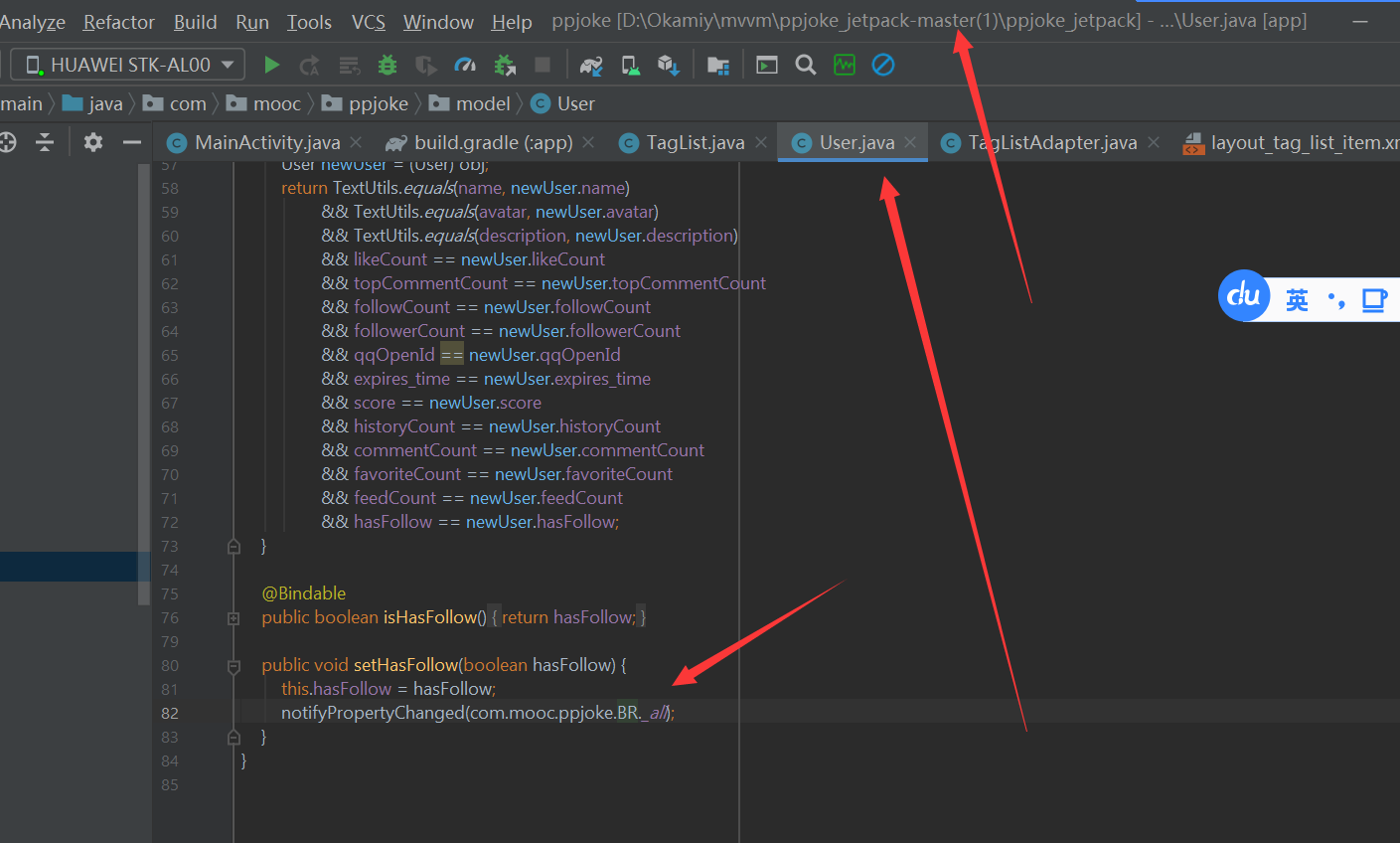Open the run anything terminal-window icon
This screenshot has height=843, width=1400.
point(767,65)
